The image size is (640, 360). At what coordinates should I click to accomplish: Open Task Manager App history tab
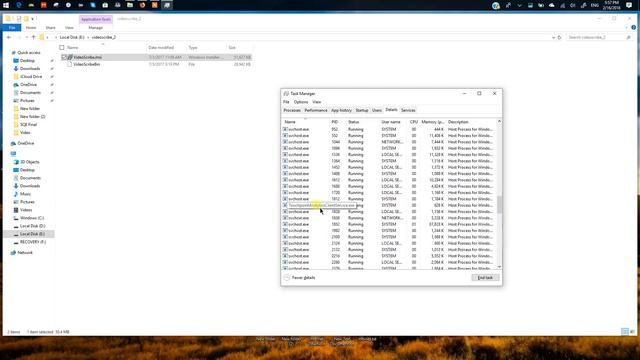[341, 110]
